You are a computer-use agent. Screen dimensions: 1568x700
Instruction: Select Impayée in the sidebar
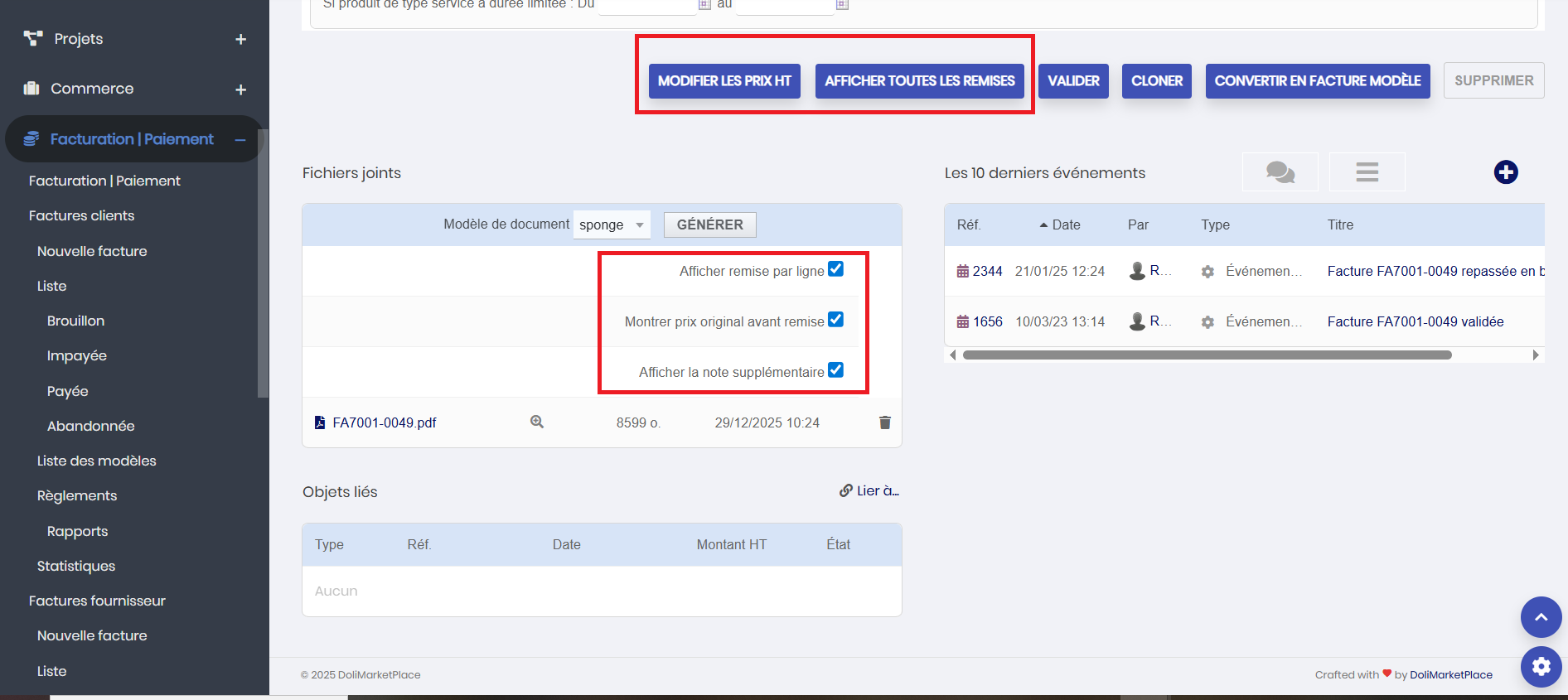[77, 355]
